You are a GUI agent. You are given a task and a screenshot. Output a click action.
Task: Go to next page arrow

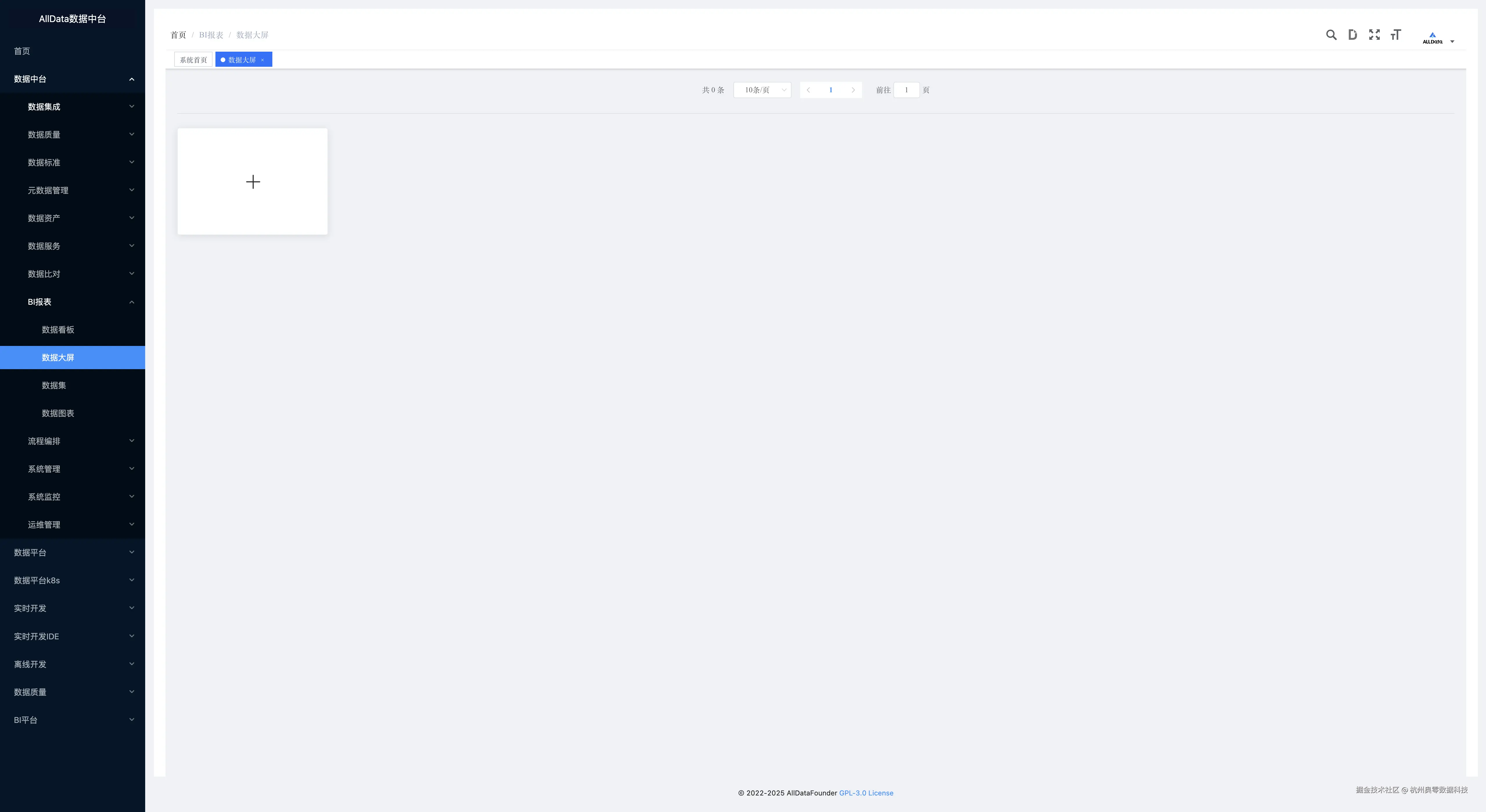pos(853,90)
